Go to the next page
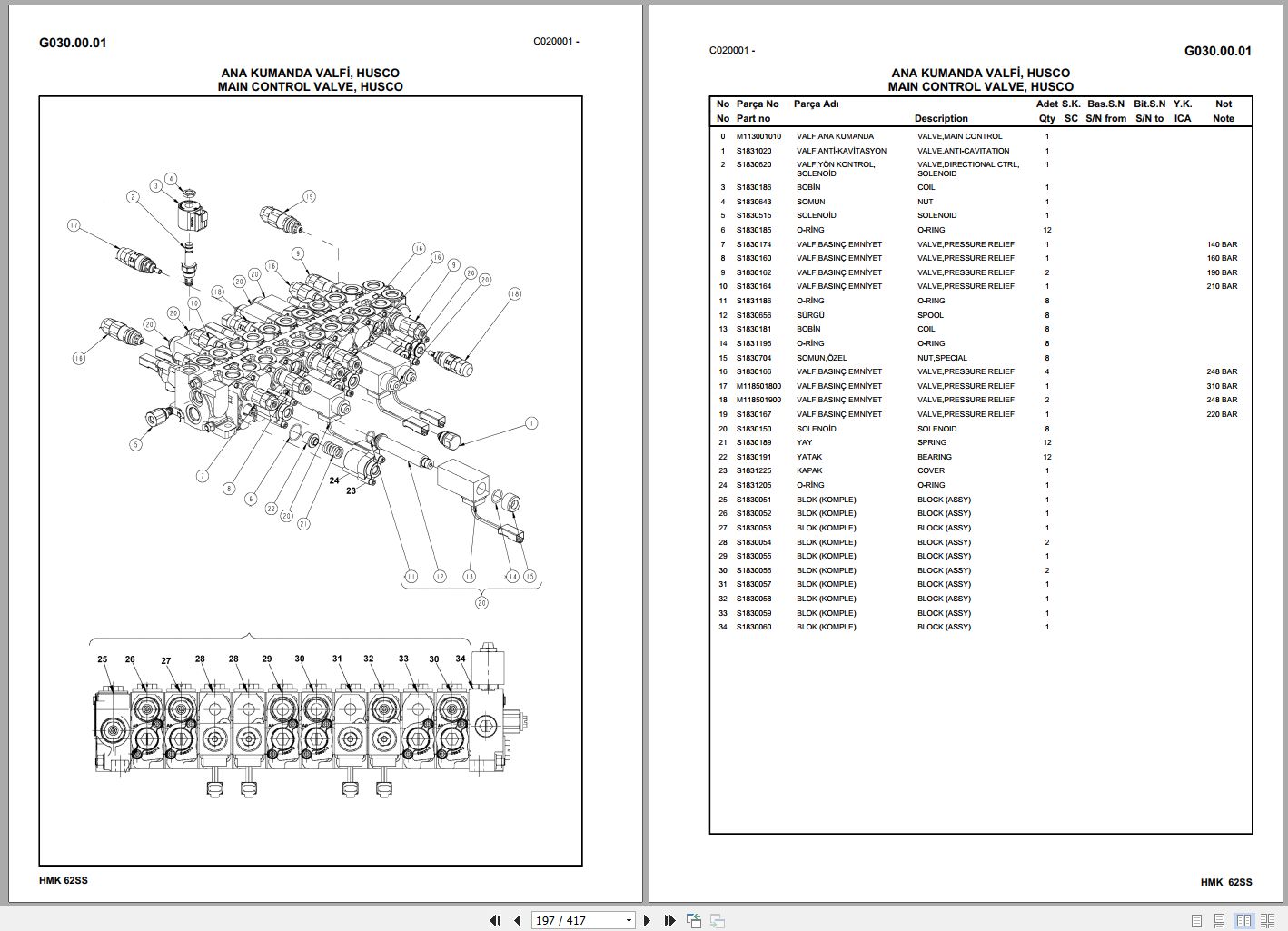This screenshot has height=931, width=1288. pos(648,920)
